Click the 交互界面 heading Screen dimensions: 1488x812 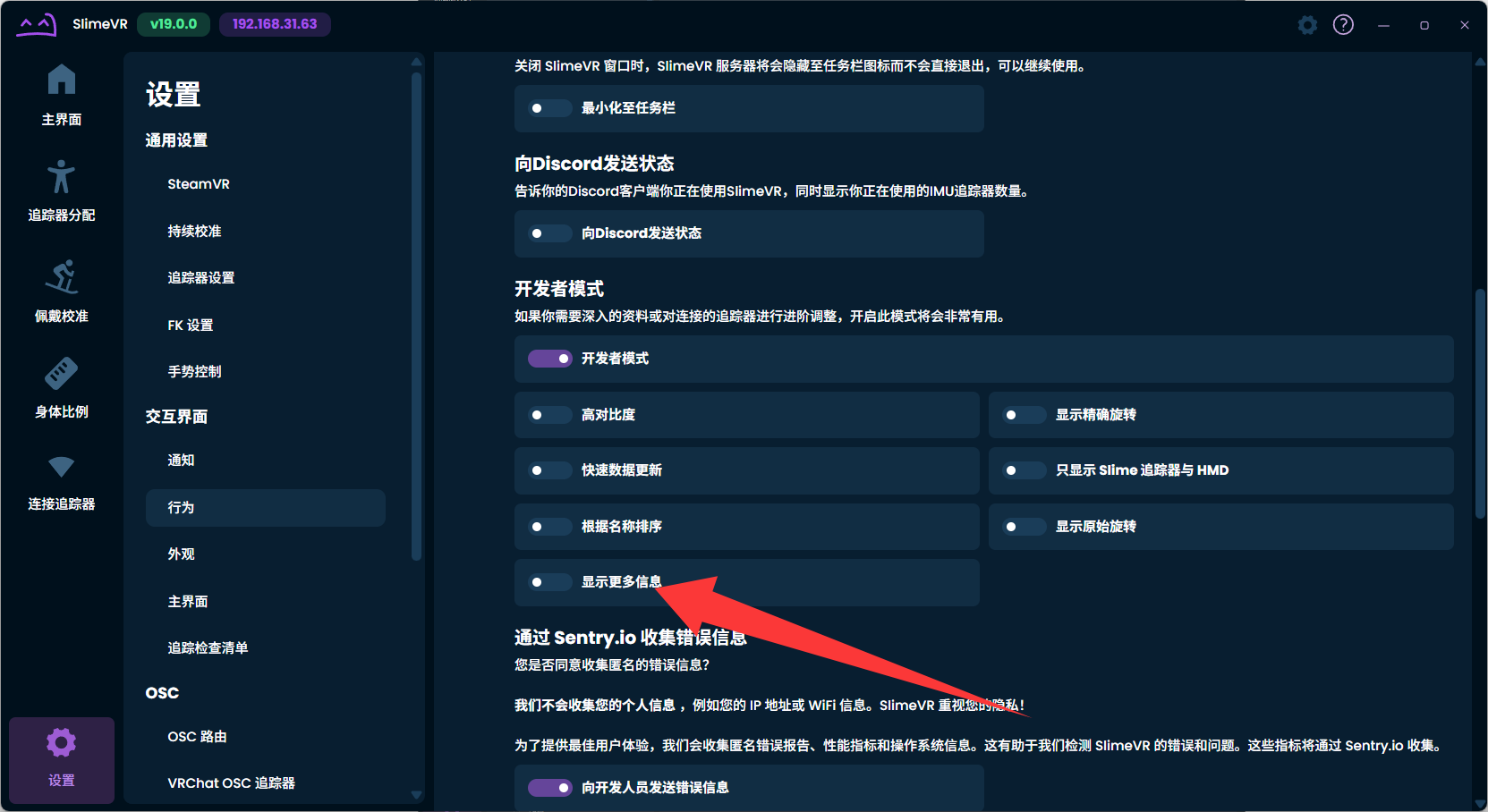click(176, 417)
